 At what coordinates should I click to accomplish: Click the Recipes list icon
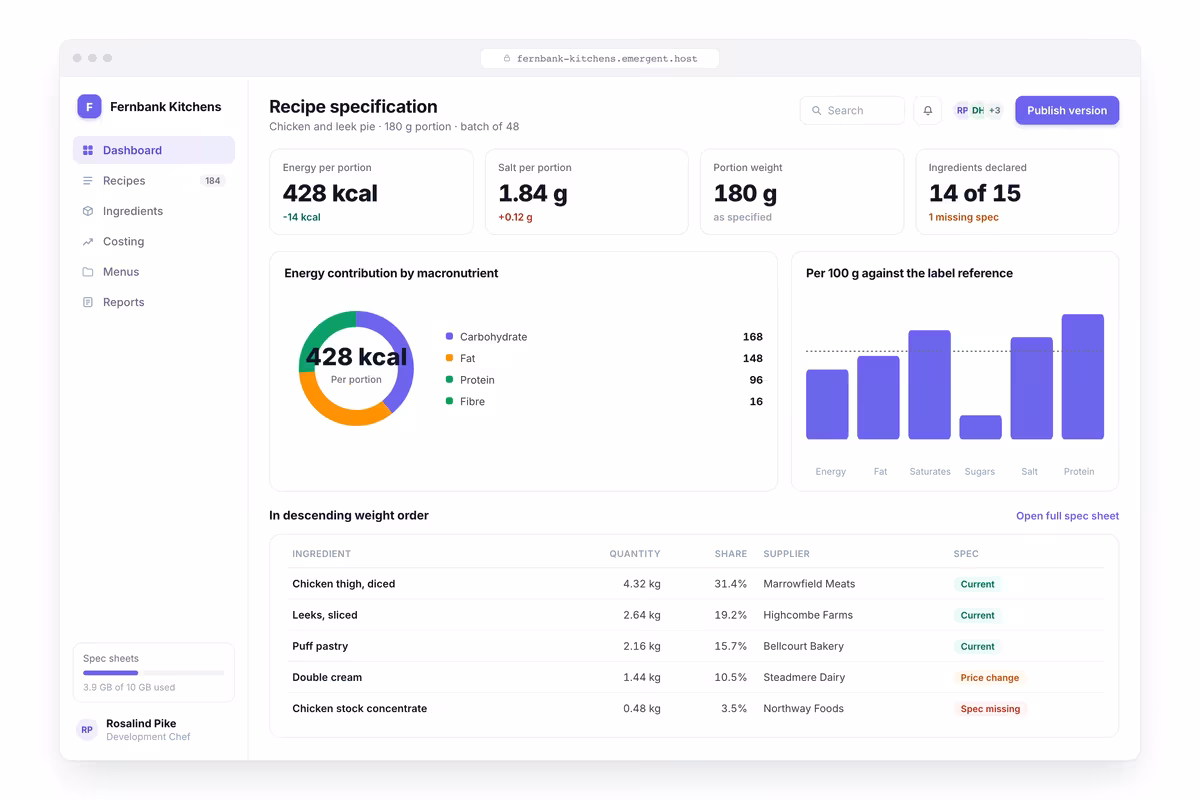point(88,181)
